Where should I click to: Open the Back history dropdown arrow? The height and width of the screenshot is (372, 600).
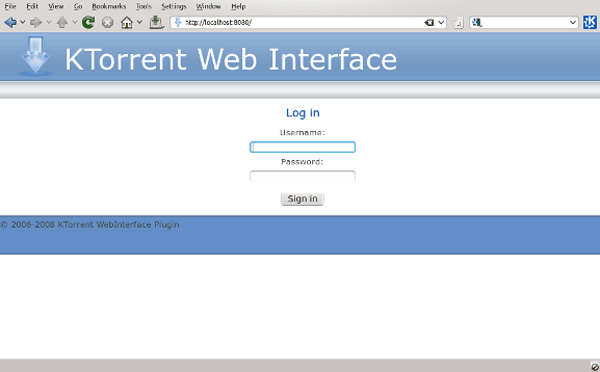(23, 22)
